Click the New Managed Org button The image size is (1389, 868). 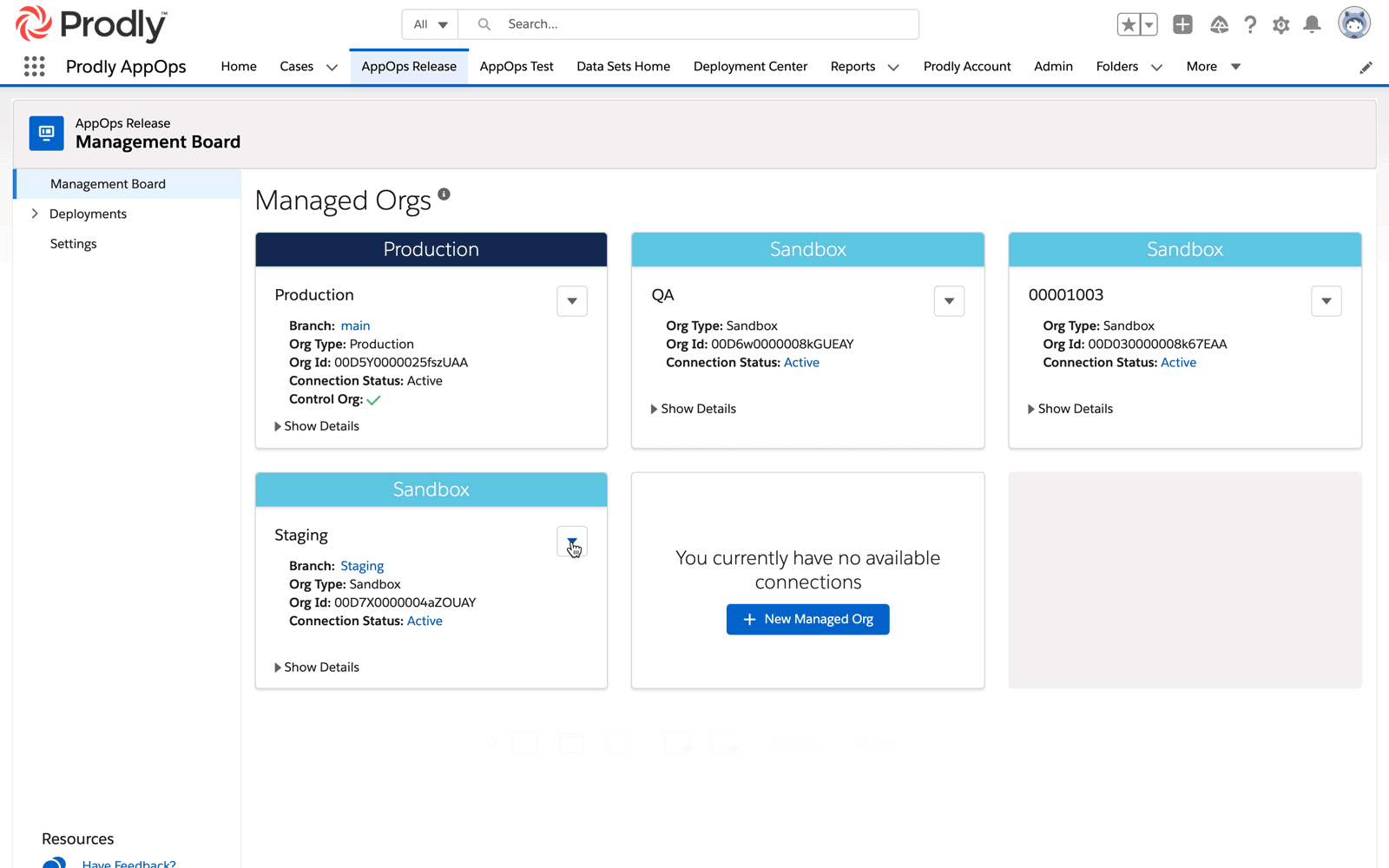806,619
